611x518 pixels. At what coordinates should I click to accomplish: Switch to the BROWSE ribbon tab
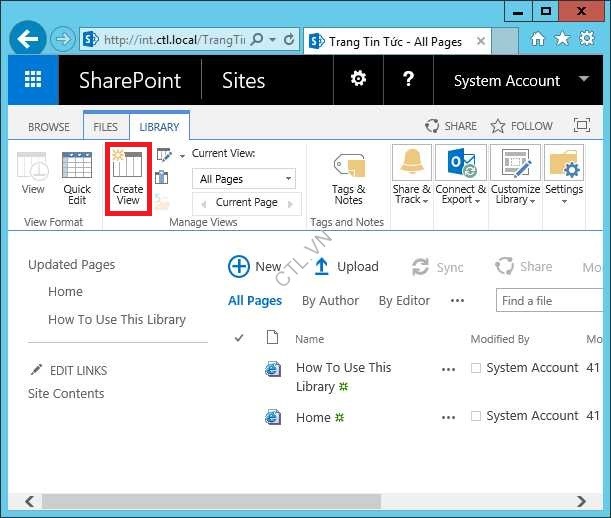[49, 127]
